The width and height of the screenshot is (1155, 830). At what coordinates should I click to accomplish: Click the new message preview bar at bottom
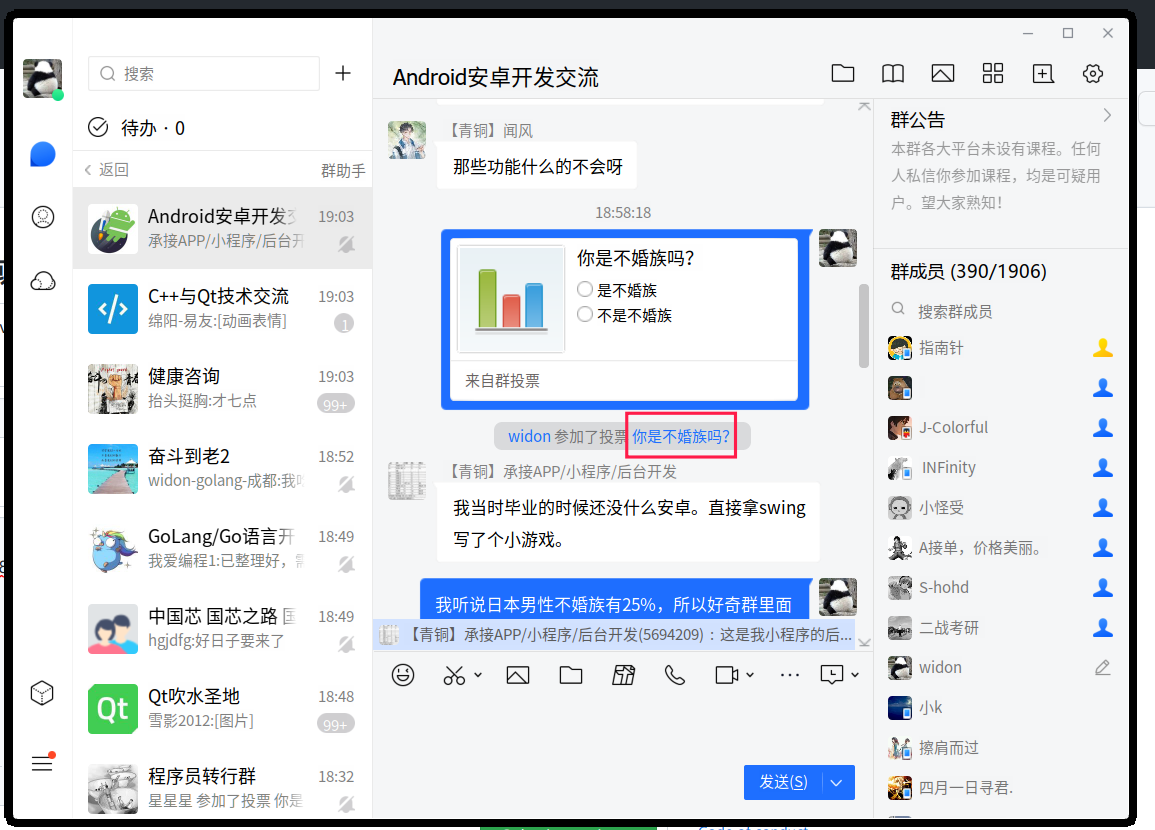[614, 634]
